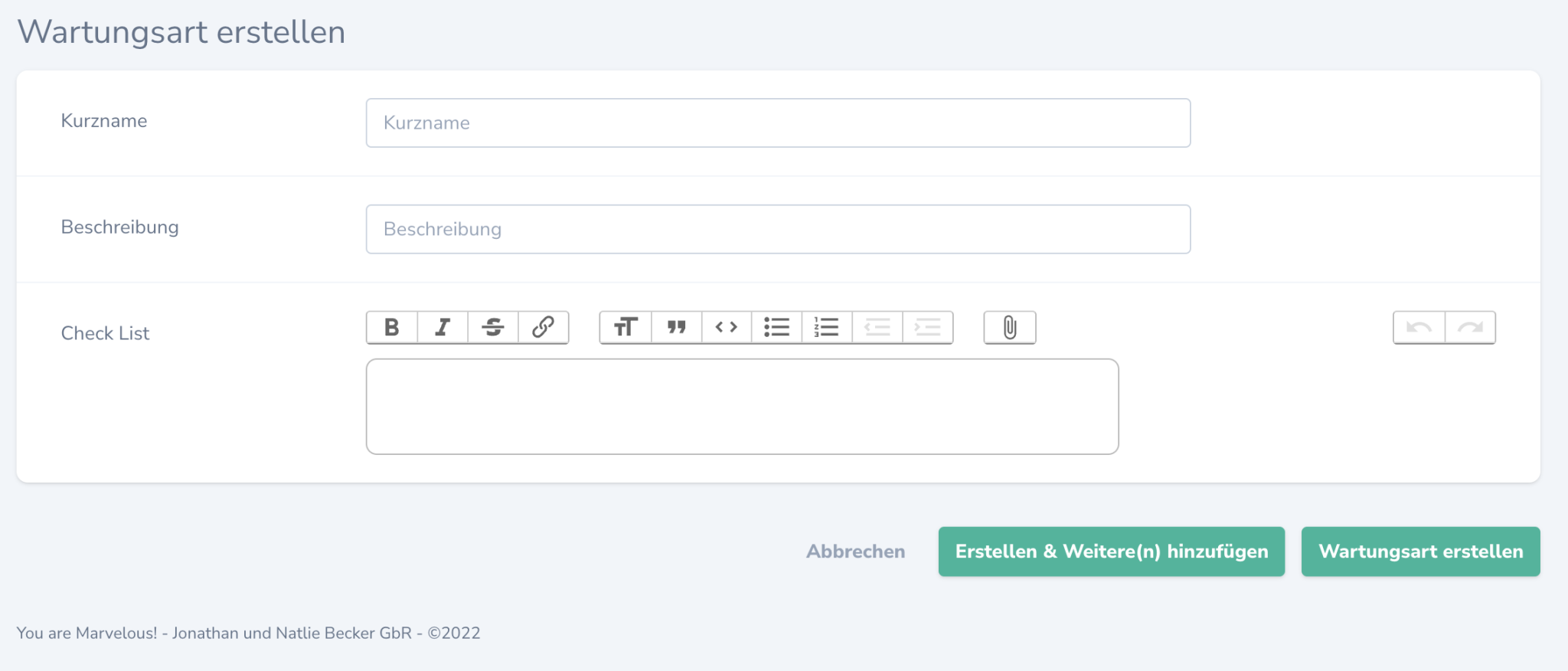The width and height of the screenshot is (1568, 671).
Task: Toggle bold formatting in Check List editor
Action: click(x=392, y=328)
